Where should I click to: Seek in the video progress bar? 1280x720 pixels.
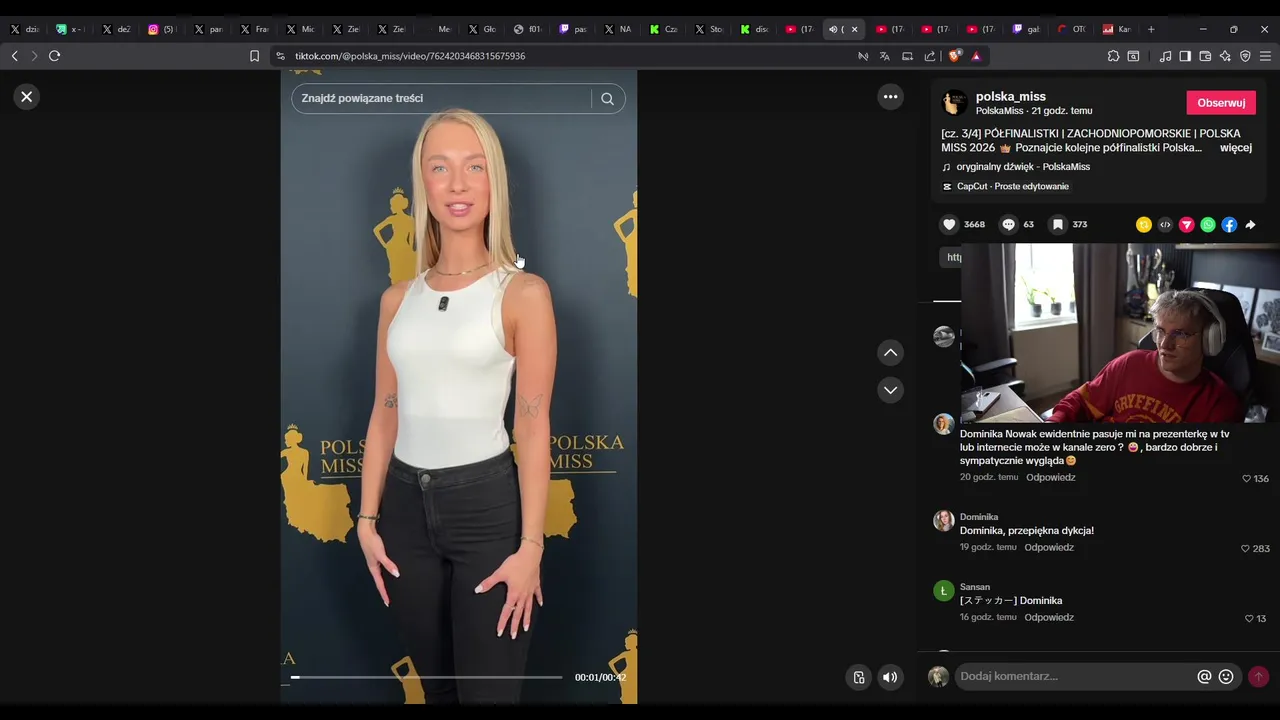[x=427, y=677]
